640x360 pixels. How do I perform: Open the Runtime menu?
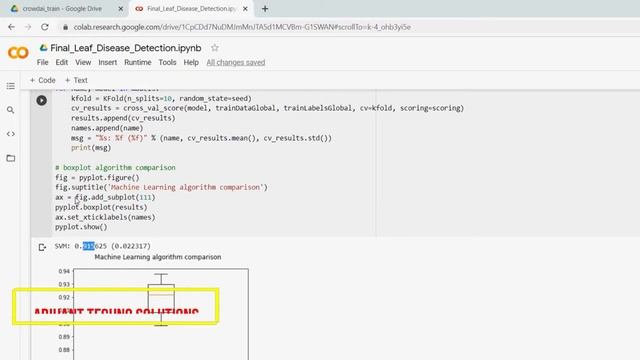coord(138,62)
